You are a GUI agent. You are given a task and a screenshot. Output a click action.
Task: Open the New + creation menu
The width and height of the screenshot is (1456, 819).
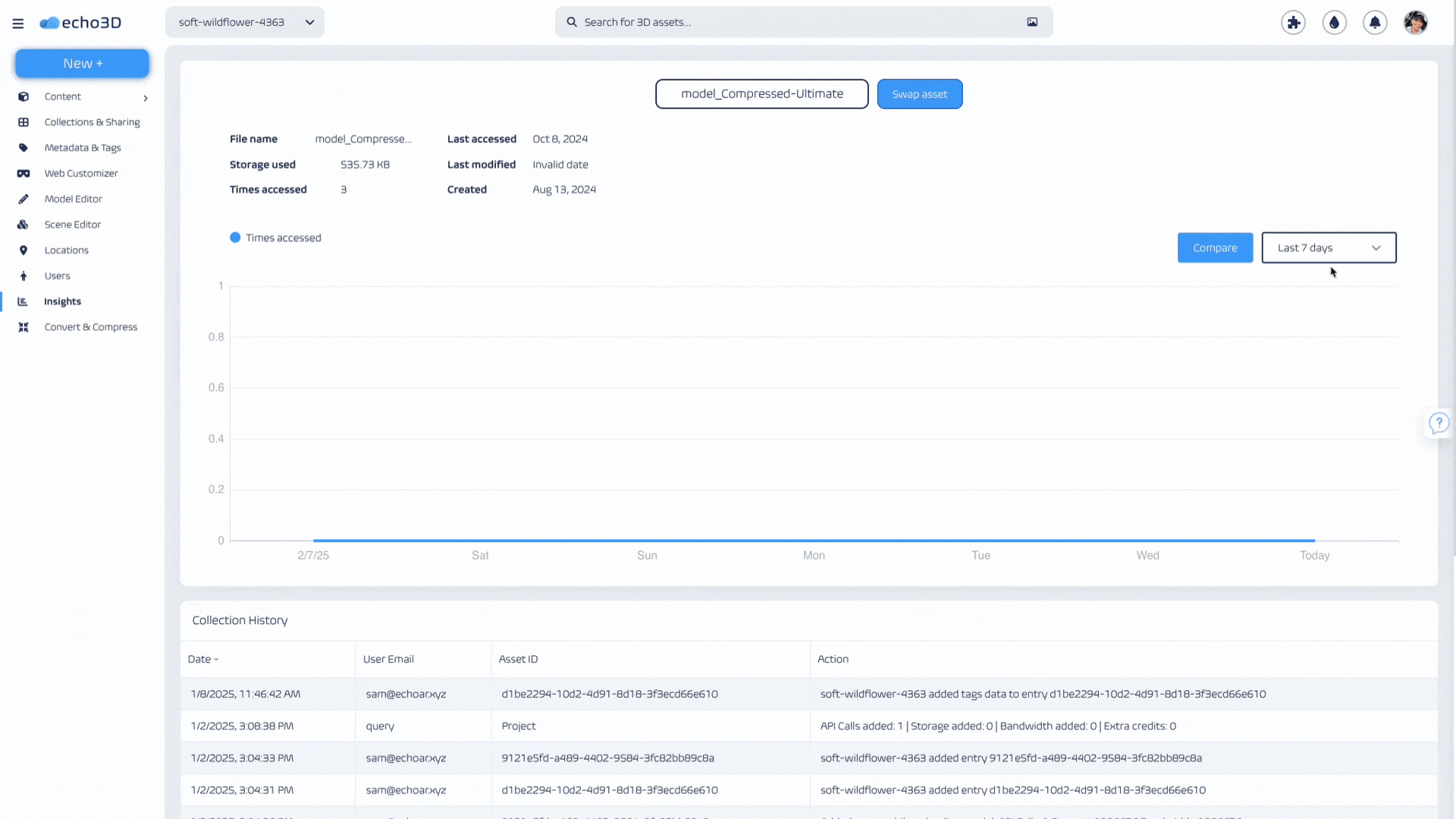[x=82, y=63]
